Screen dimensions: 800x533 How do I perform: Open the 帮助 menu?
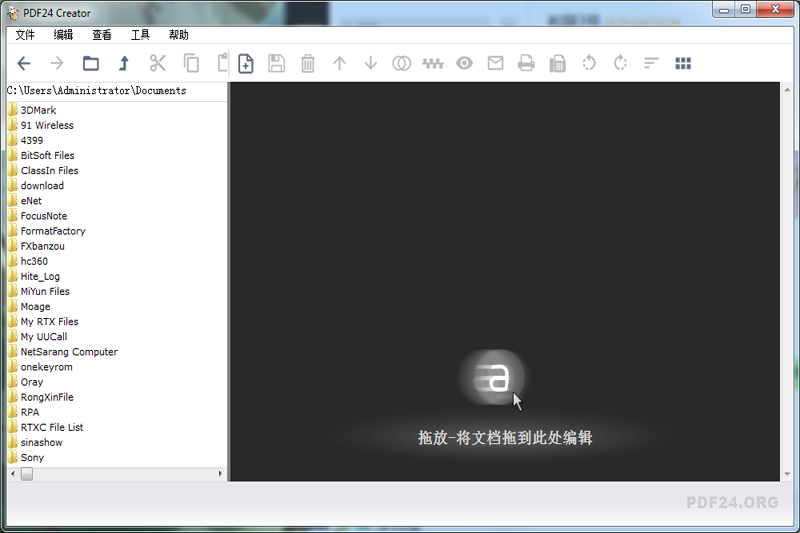(x=178, y=34)
